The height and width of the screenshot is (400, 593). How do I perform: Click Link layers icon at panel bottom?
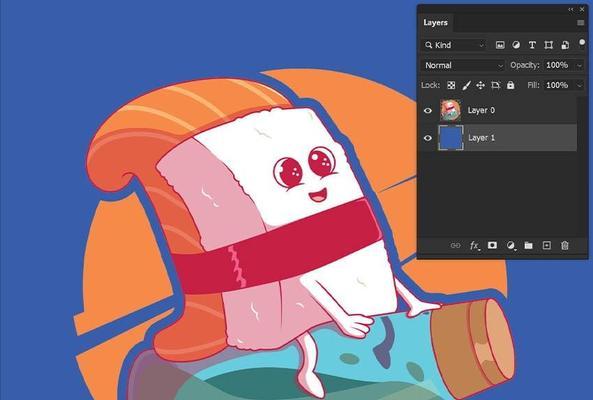click(x=455, y=246)
